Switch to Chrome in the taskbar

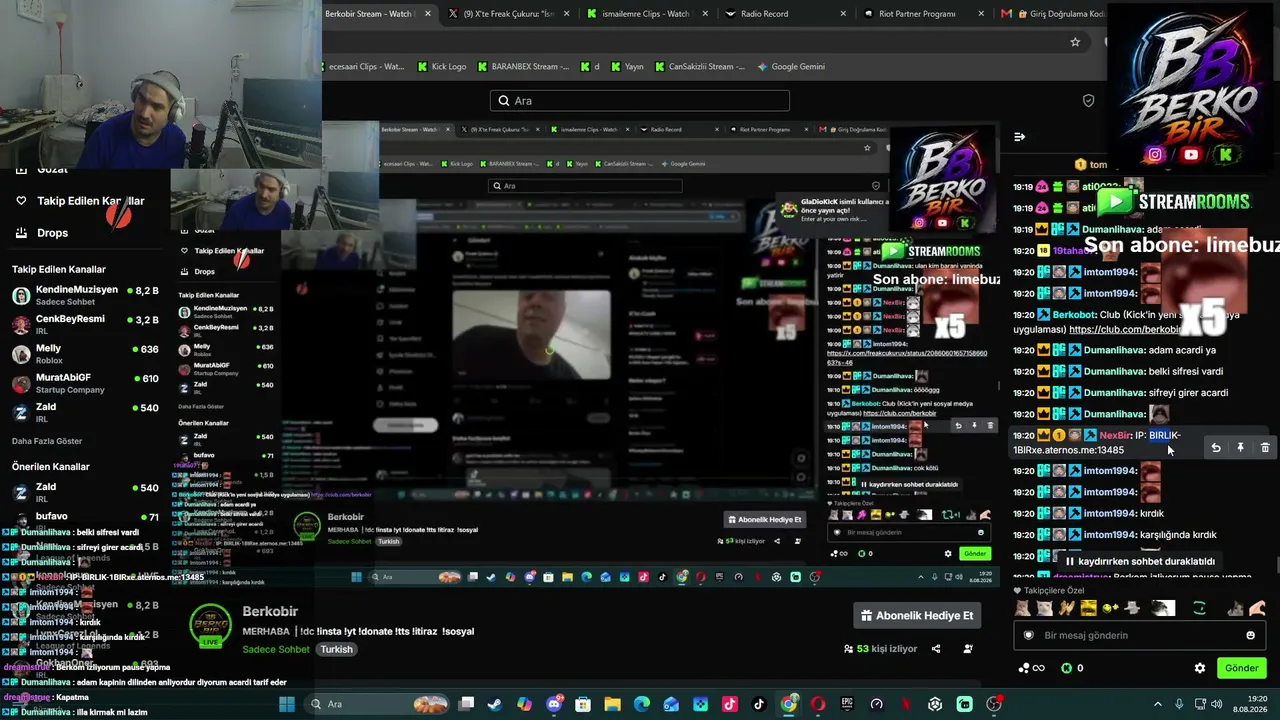[789, 704]
